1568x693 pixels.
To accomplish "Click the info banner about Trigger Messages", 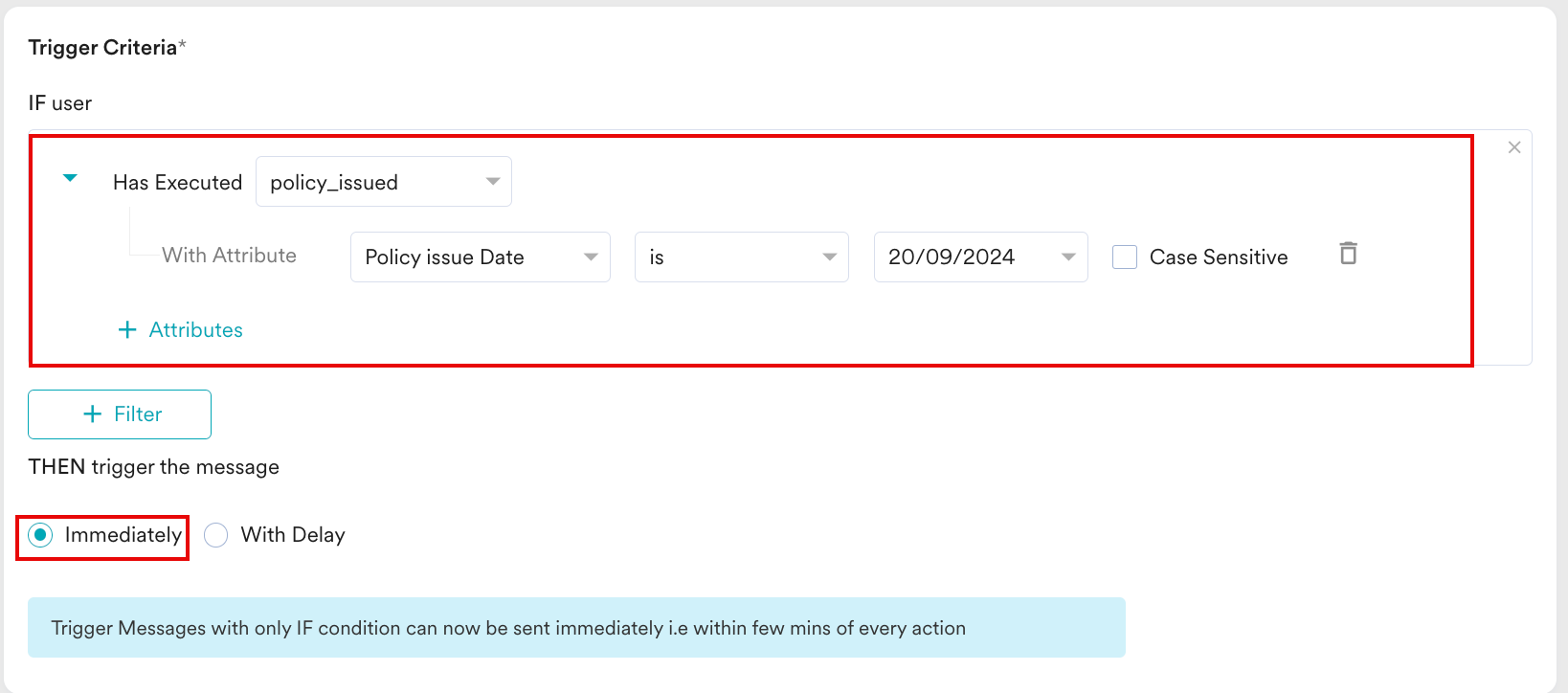I will (576, 628).
